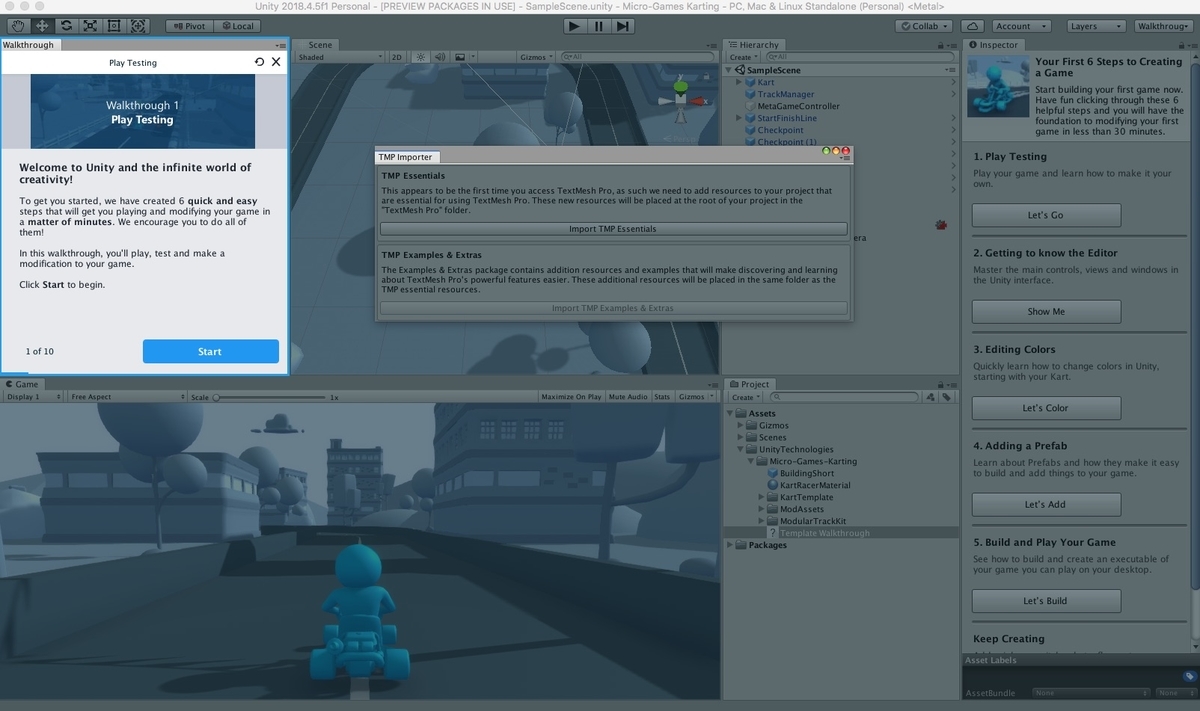Collapse the SampleScene tree node

tap(730, 70)
